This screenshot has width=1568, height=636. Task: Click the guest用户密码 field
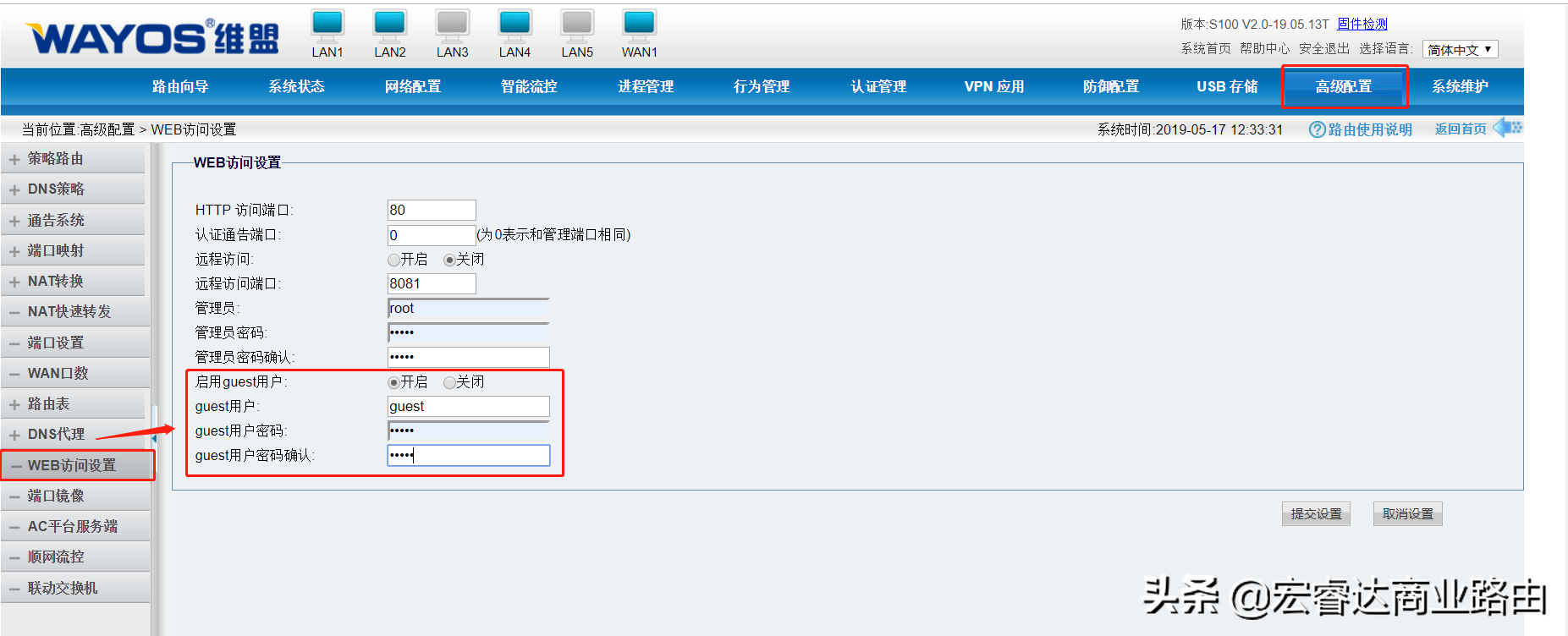click(469, 430)
